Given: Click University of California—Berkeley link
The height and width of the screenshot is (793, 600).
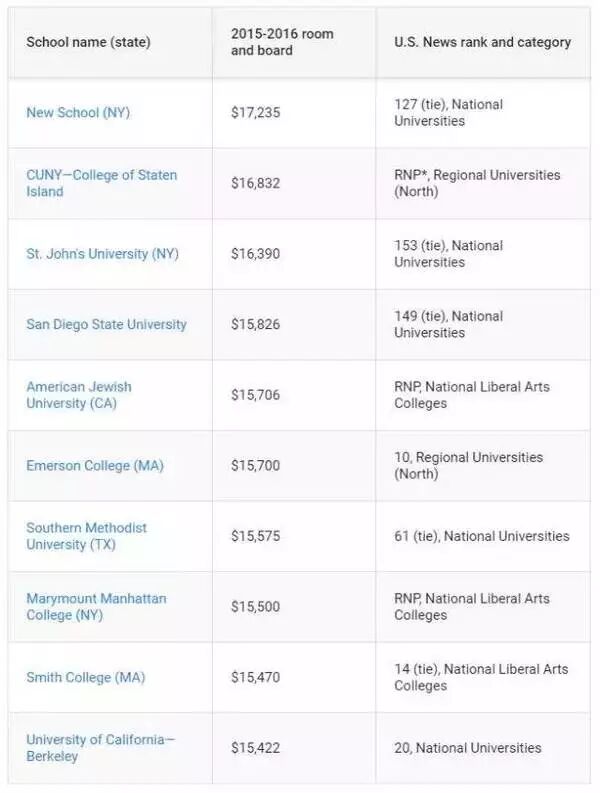Looking at the screenshot, I should [x=100, y=748].
